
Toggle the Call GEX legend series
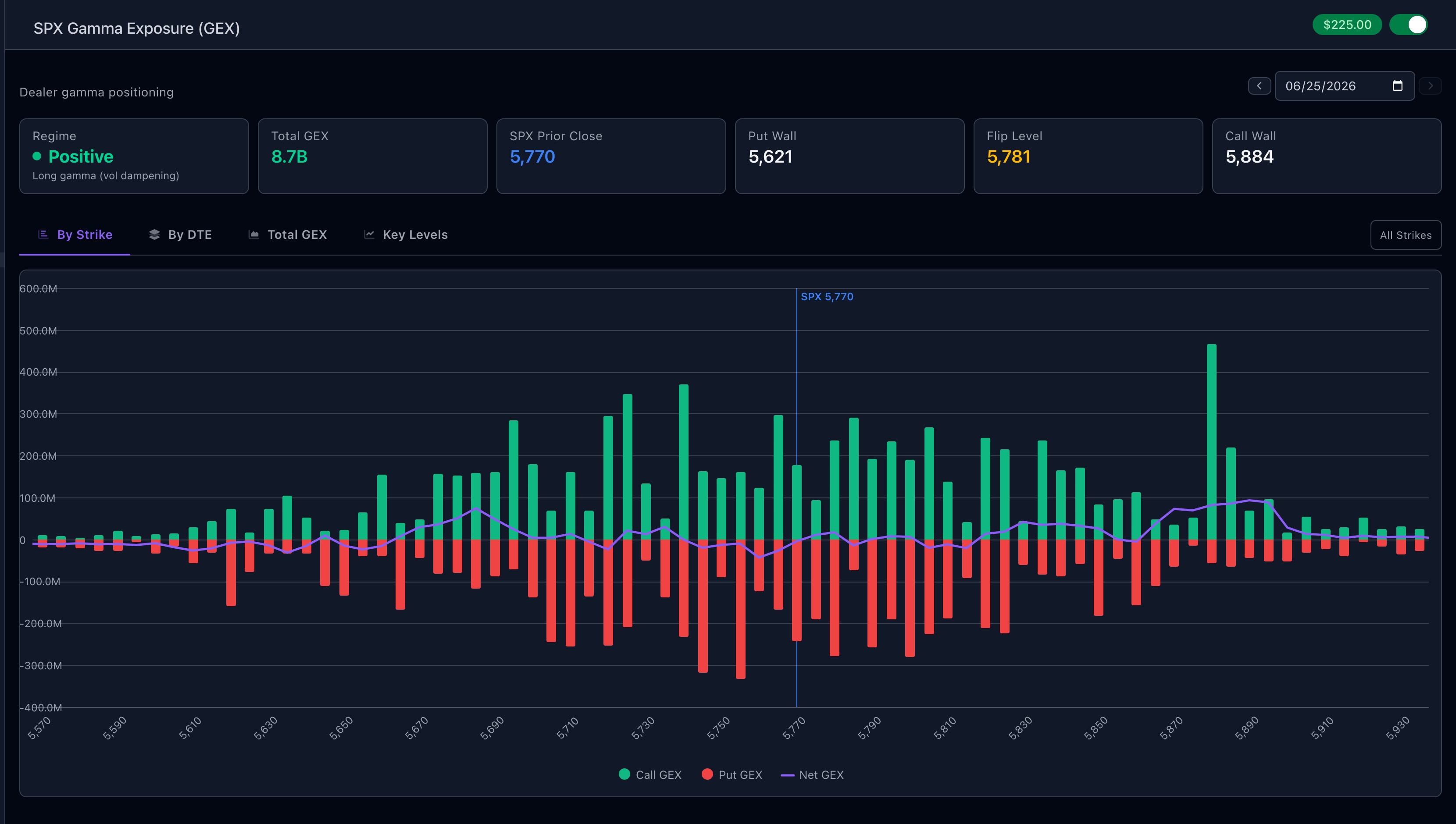[x=650, y=775]
